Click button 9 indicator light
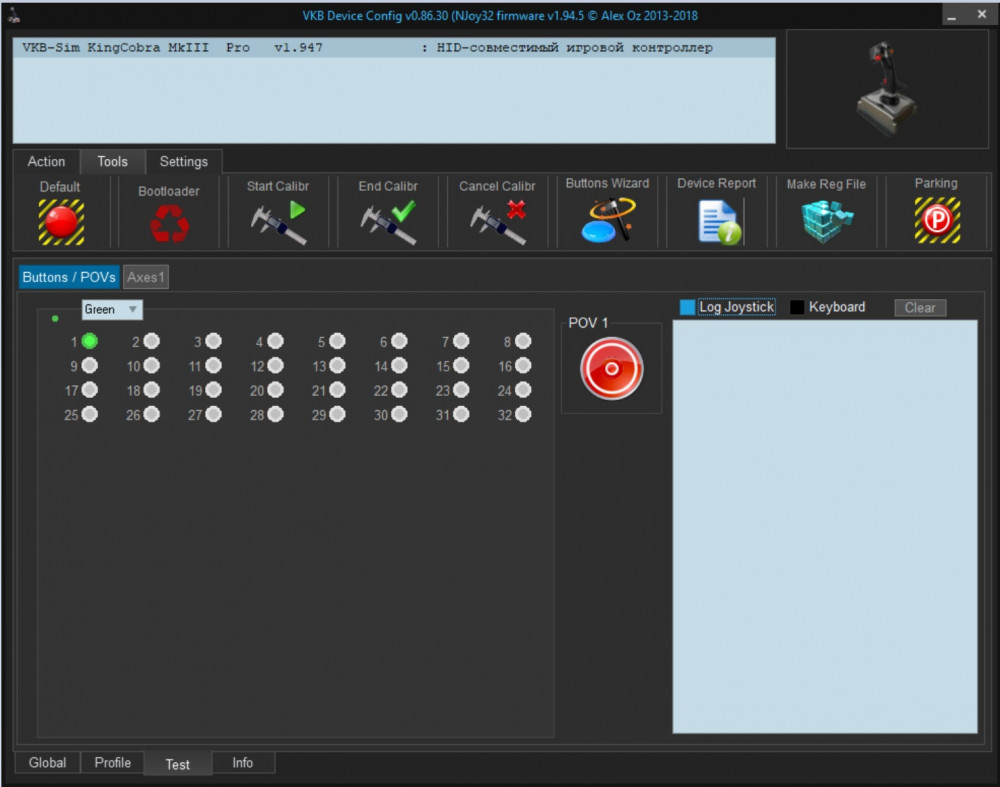1000x787 pixels. point(89,365)
